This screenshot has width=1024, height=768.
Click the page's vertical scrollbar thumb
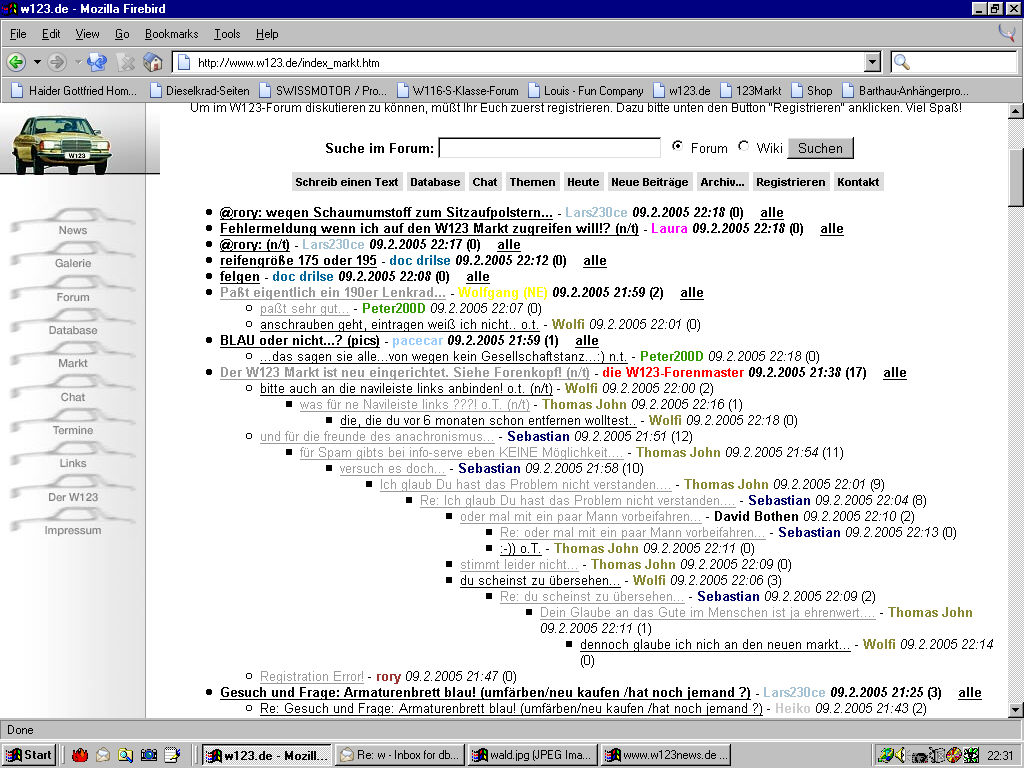coord(1016,176)
